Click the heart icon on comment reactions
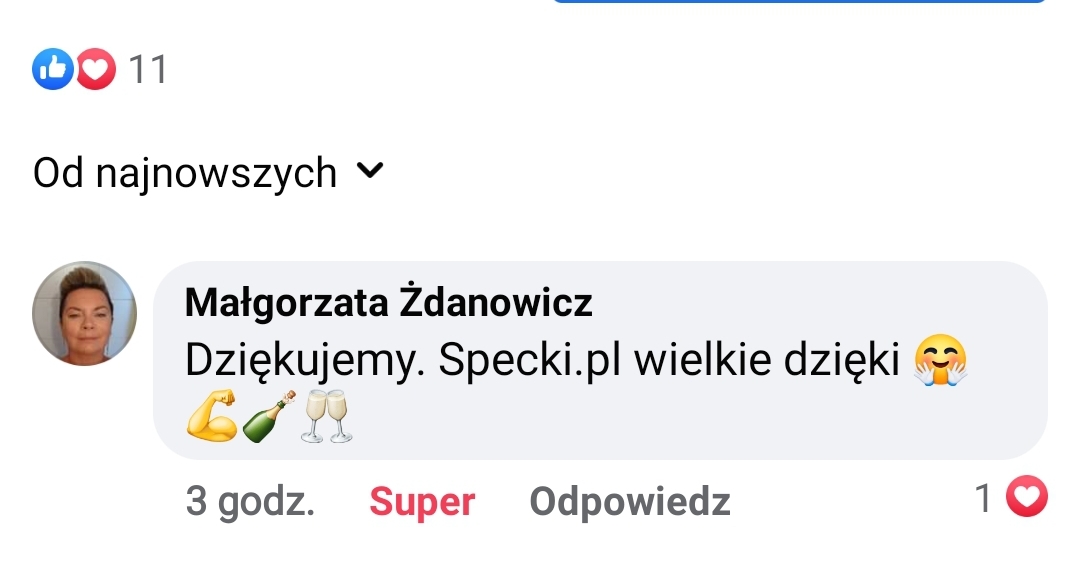The height and width of the screenshot is (564, 1080). pyautogui.click(x=1027, y=496)
